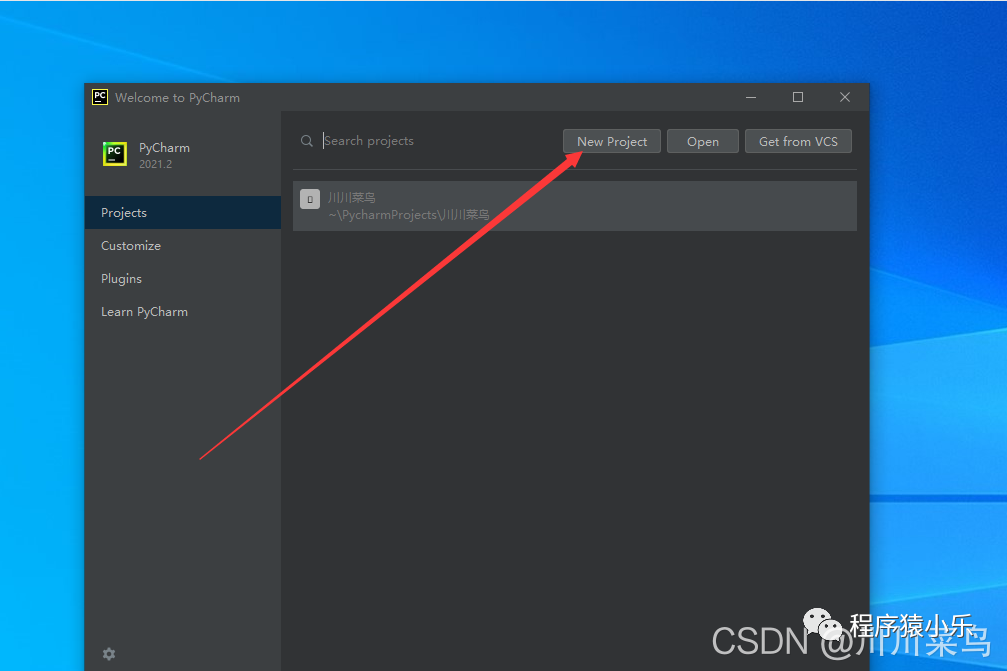This screenshot has height=671, width=1007.
Task: Click the Open button
Action: (x=703, y=141)
